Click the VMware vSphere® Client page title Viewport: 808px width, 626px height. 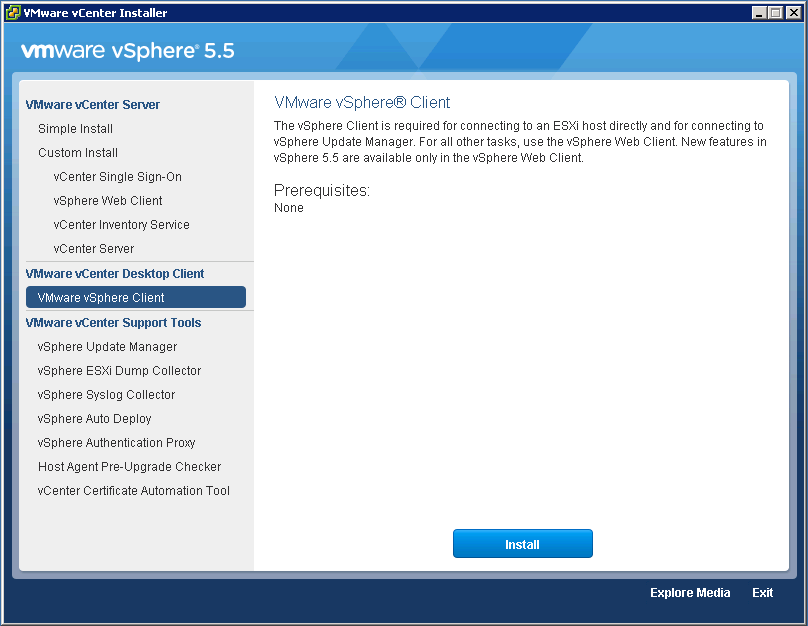pyautogui.click(x=362, y=103)
